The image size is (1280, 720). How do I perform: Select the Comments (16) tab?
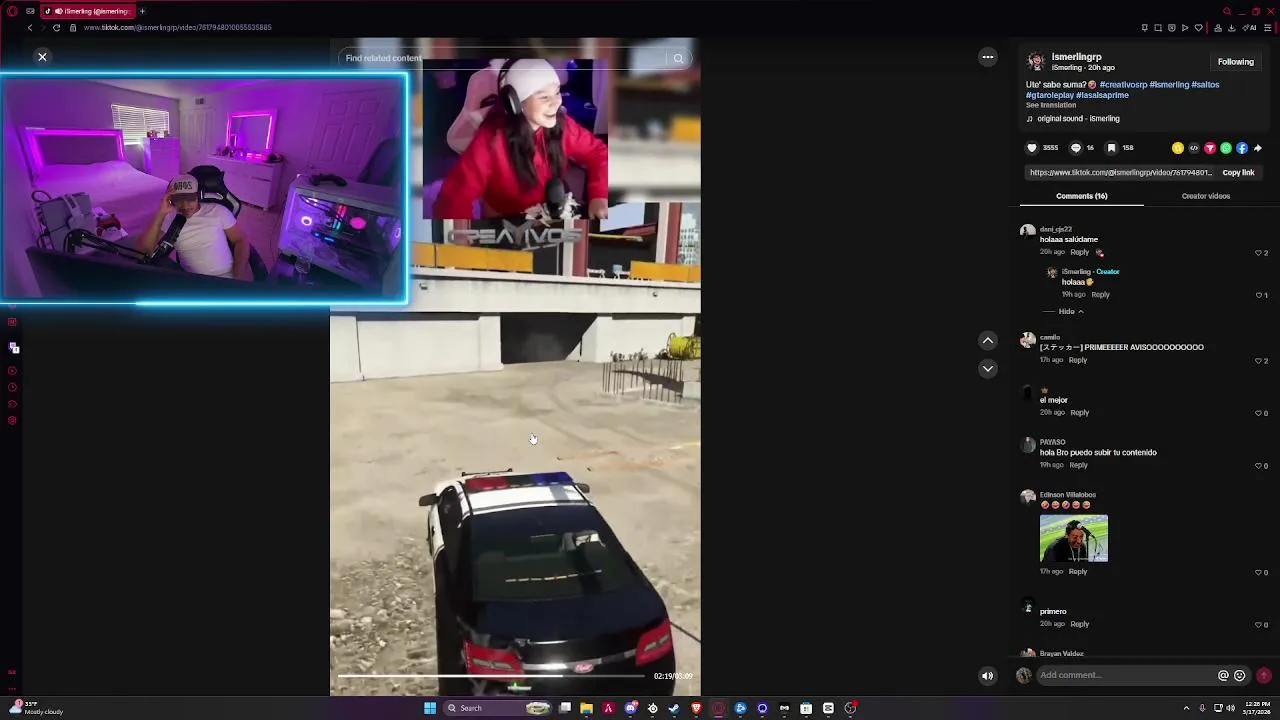coord(1082,196)
